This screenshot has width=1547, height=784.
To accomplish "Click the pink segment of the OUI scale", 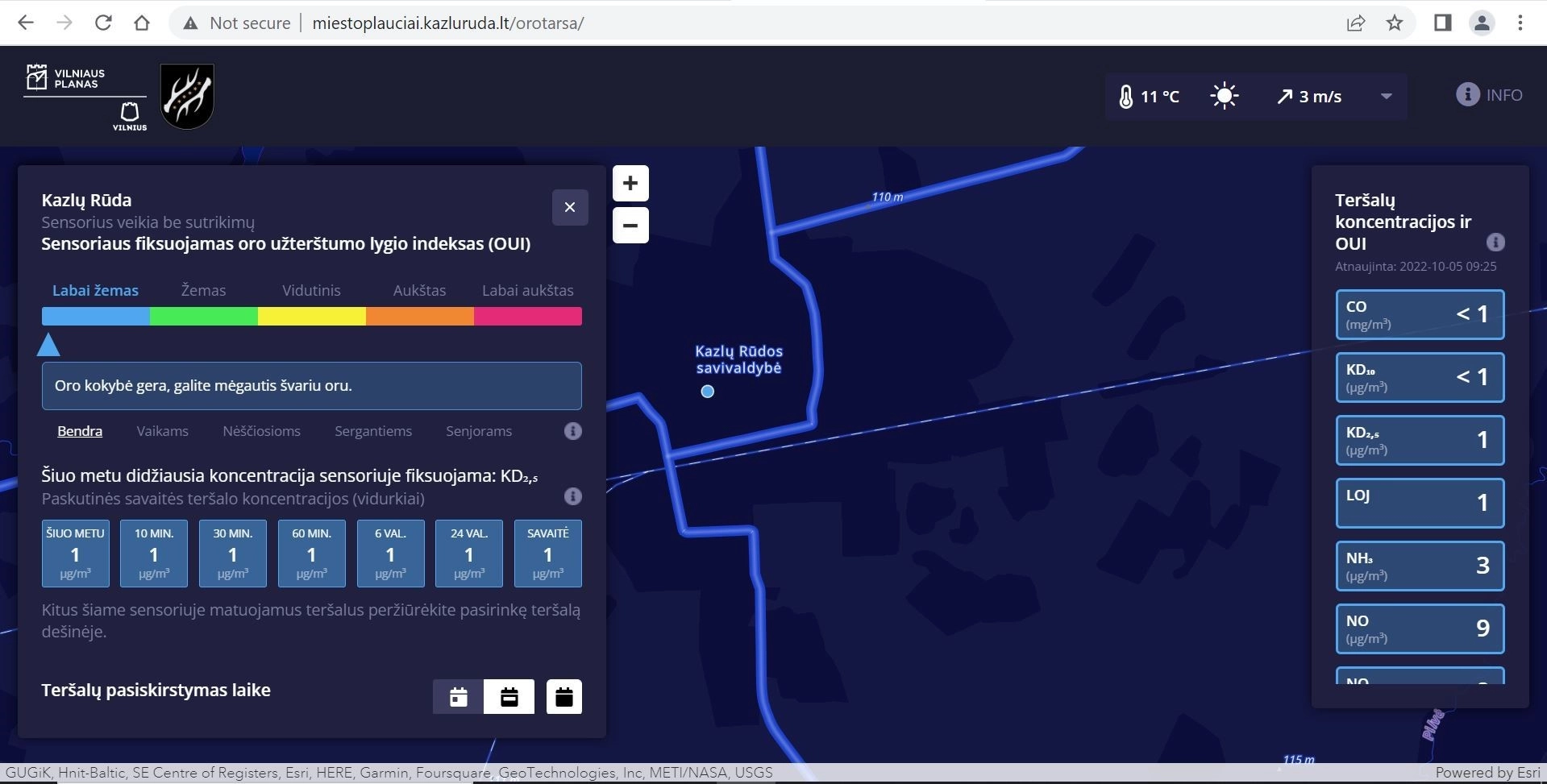I will point(528,316).
